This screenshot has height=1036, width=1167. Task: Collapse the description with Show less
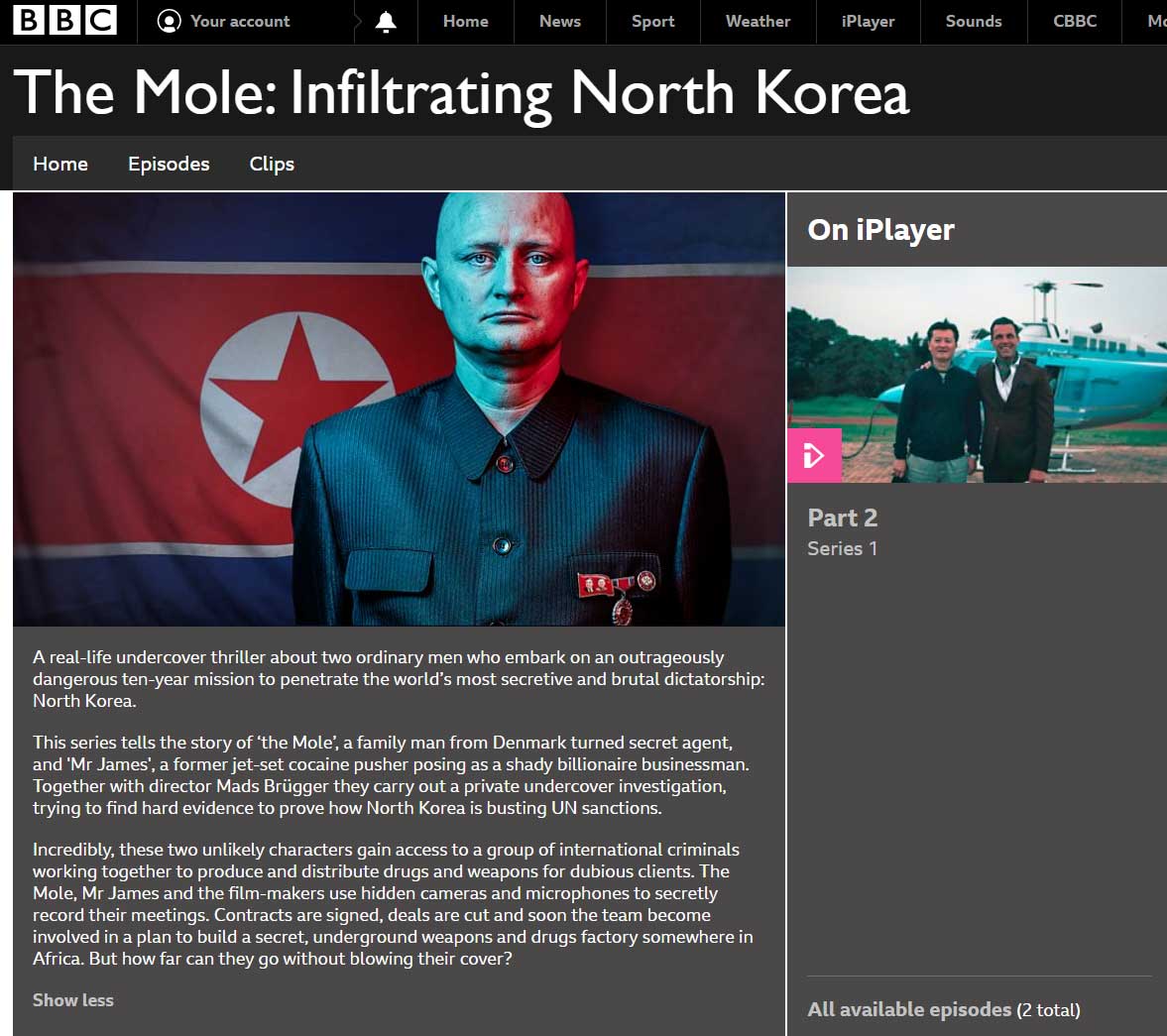[x=72, y=1000]
